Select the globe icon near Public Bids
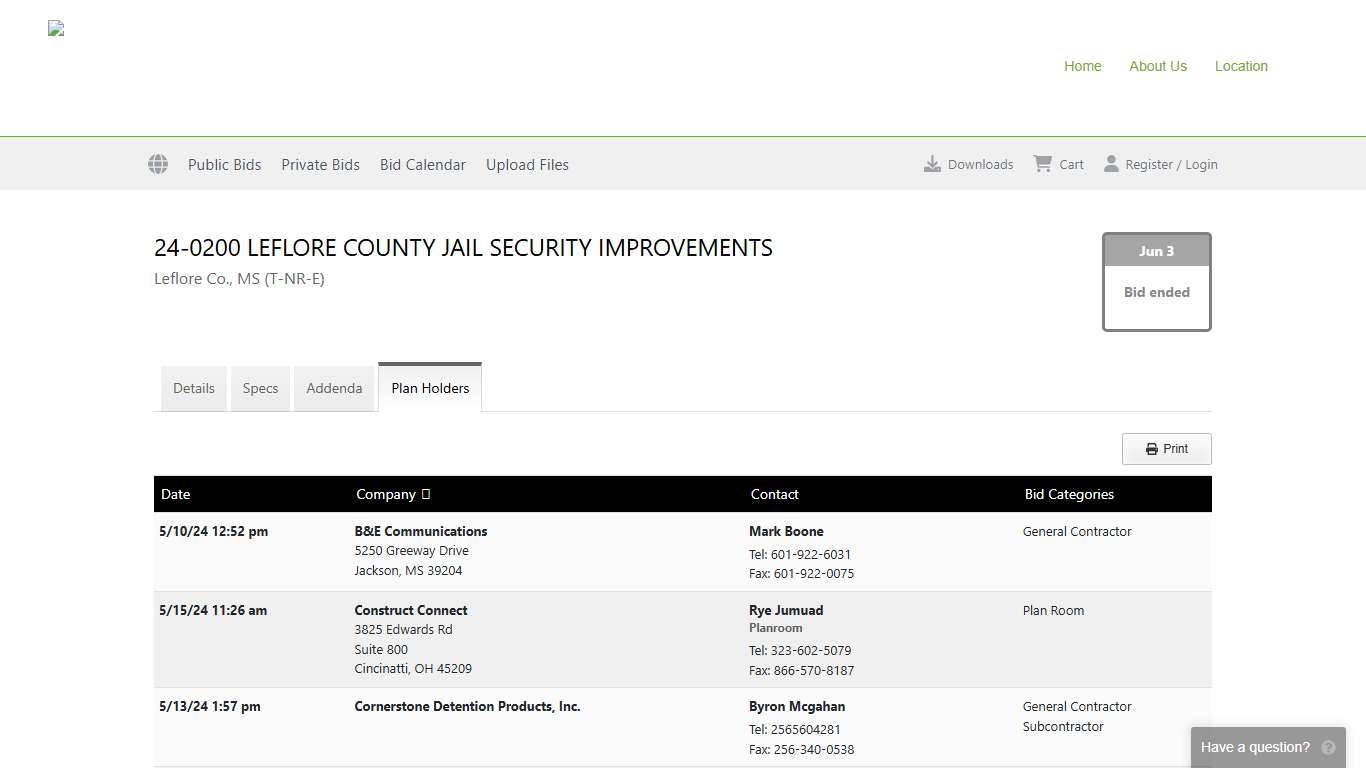Screen dimensions: 1366x768 coord(157,164)
